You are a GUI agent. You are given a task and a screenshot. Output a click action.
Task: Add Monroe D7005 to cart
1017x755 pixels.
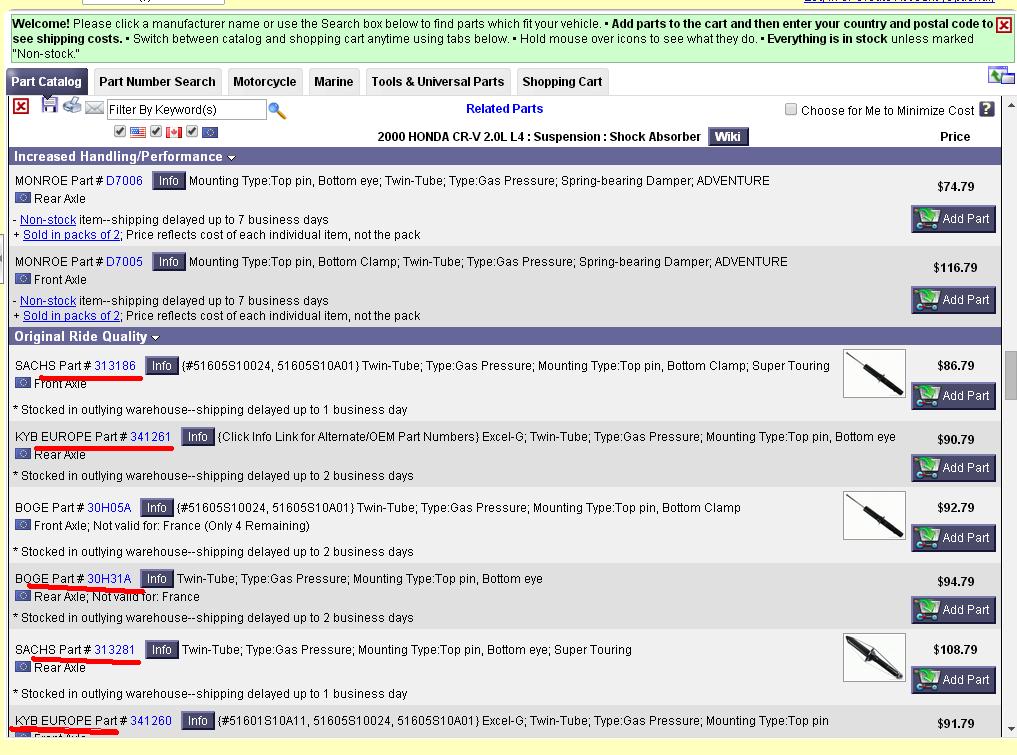click(x=953, y=300)
